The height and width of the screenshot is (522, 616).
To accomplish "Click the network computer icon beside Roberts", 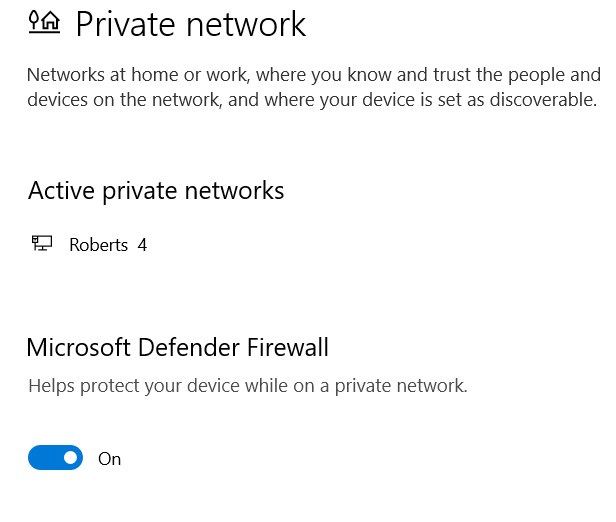I will coord(42,244).
